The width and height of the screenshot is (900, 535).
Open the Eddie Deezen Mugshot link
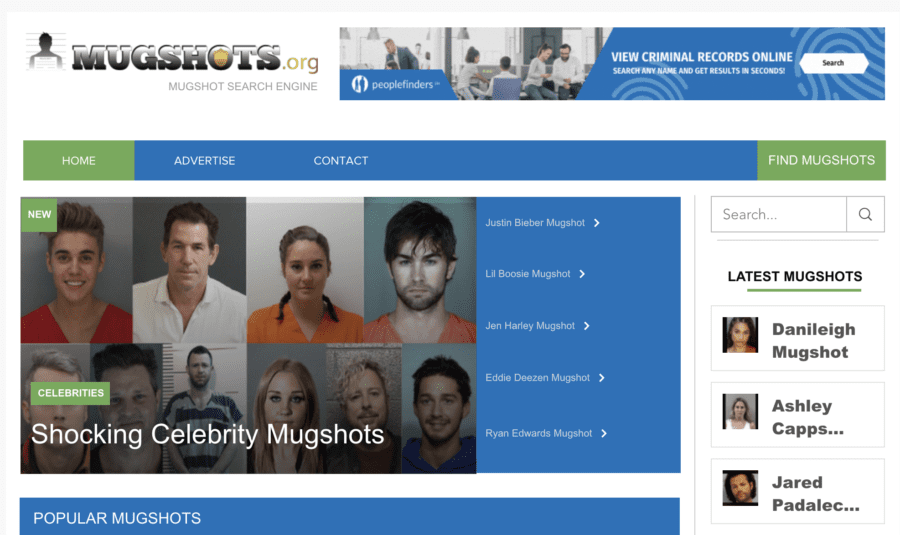[537, 378]
